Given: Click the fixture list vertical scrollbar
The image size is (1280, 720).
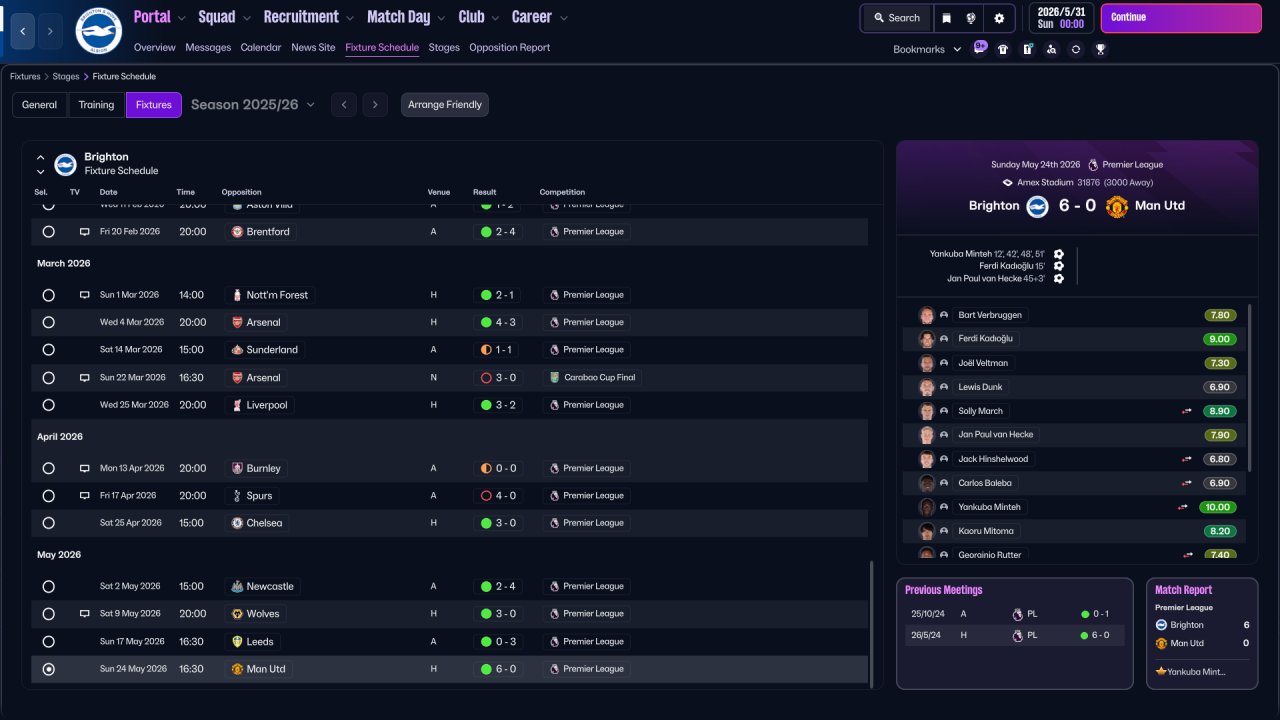Looking at the screenshot, I should pos(872,624).
